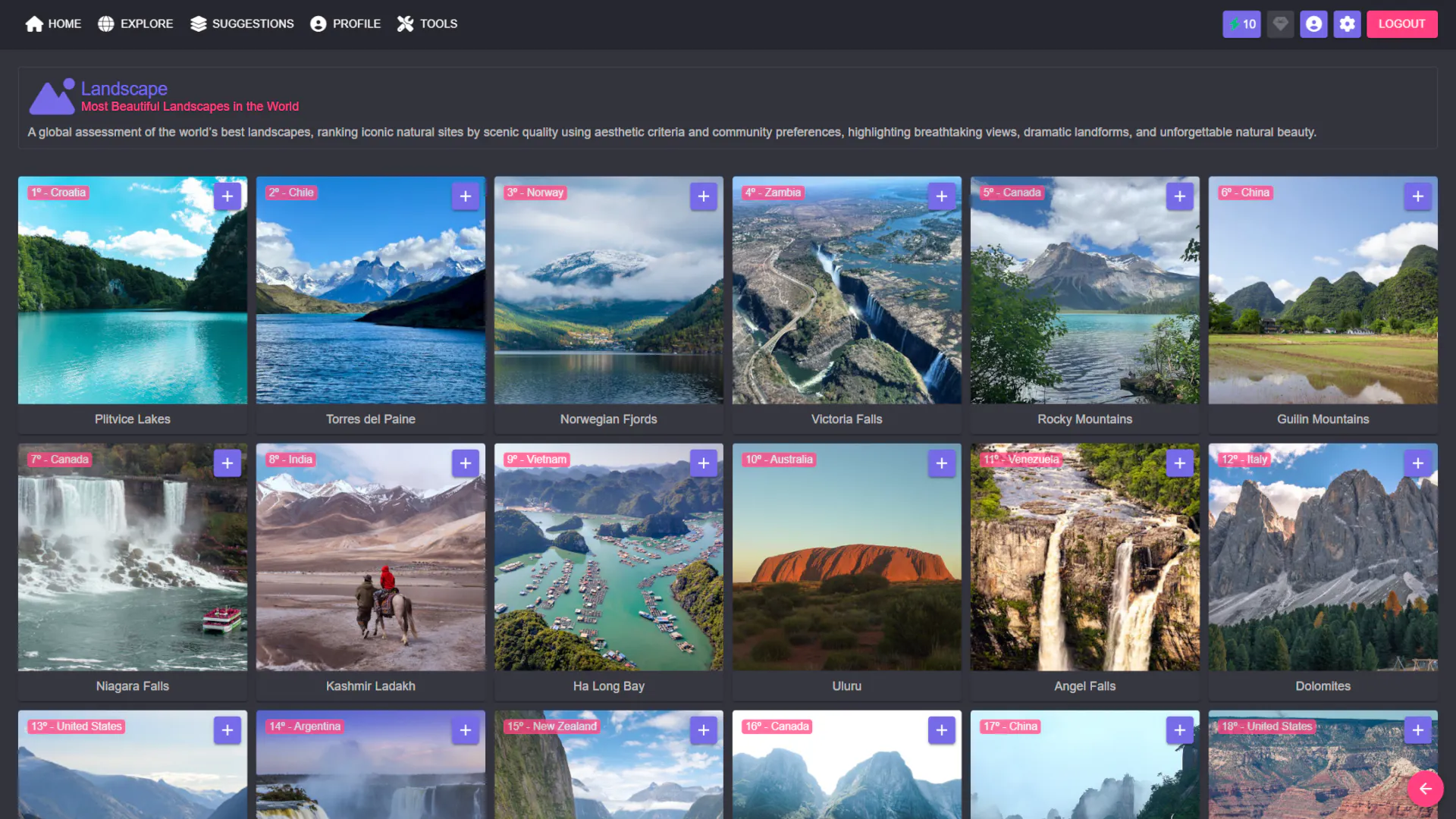1456x819 pixels.
Task: Add Torres del Paine using its plus icon
Action: (466, 196)
